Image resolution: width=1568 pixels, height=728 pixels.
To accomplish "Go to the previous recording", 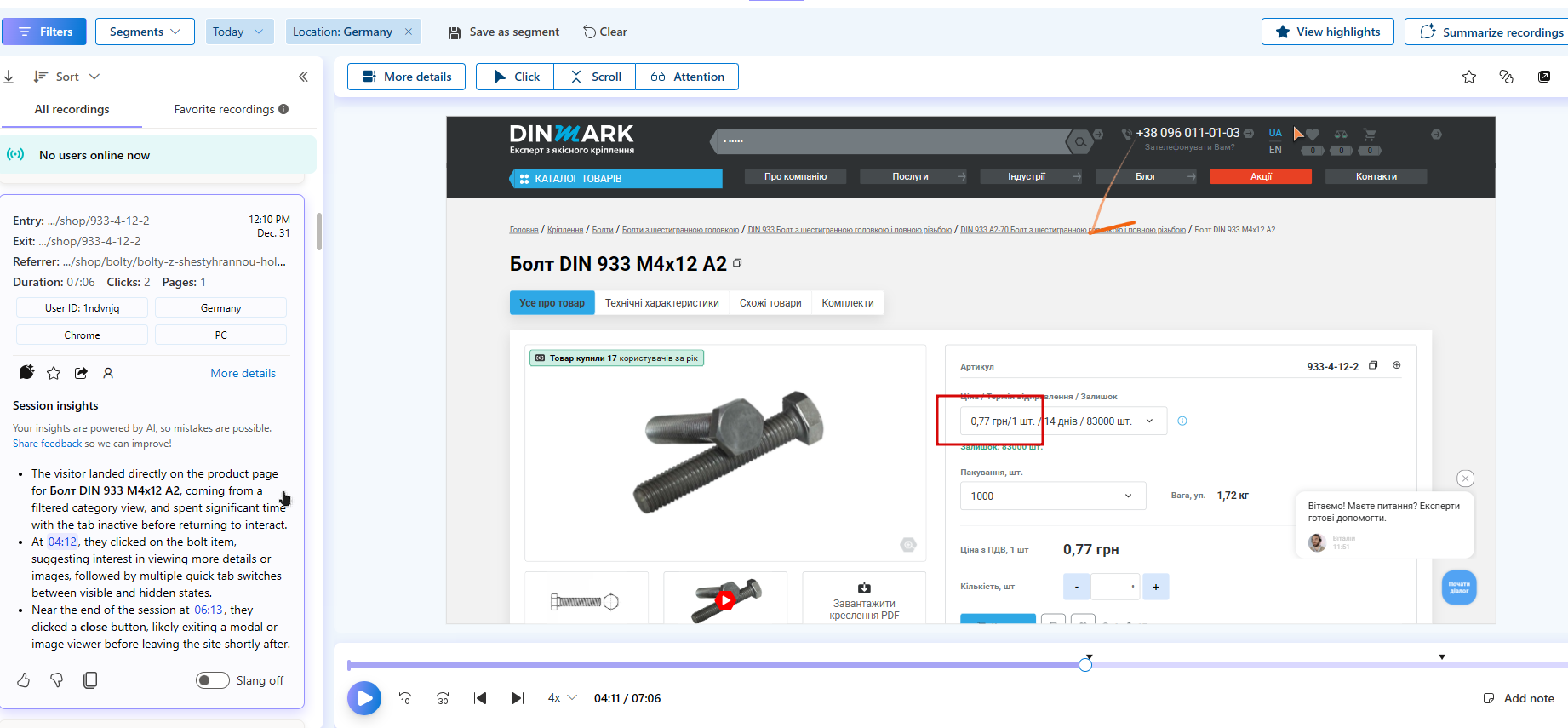I will [x=480, y=698].
